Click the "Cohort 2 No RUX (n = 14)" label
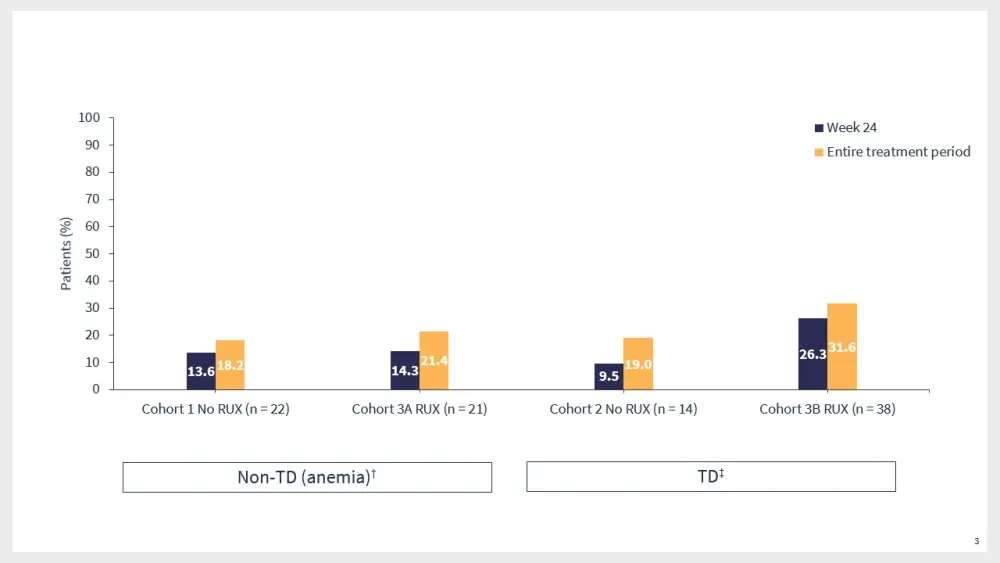 (x=623, y=409)
